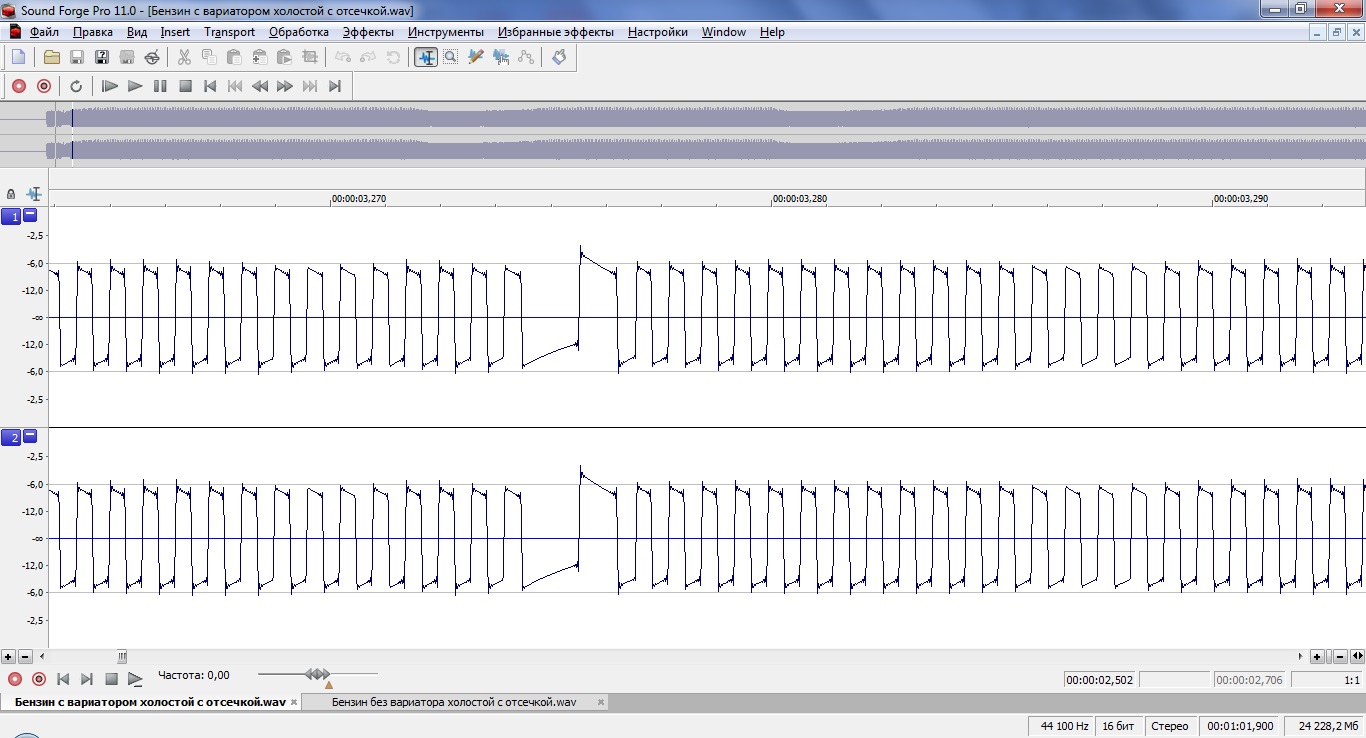The height and width of the screenshot is (738, 1366).
Task: Open a file with folder icon
Action: [51, 57]
